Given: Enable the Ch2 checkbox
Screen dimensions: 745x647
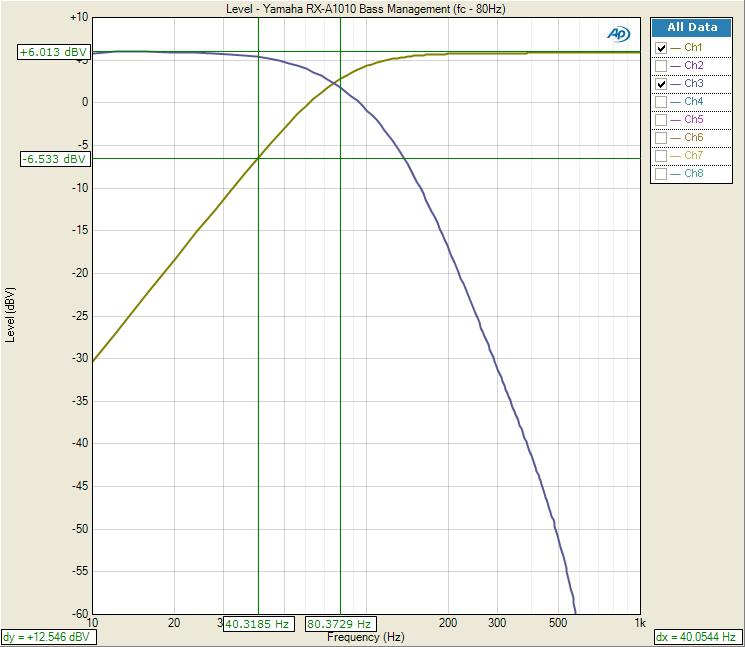Looking at the screenshot, I should 661,66.
